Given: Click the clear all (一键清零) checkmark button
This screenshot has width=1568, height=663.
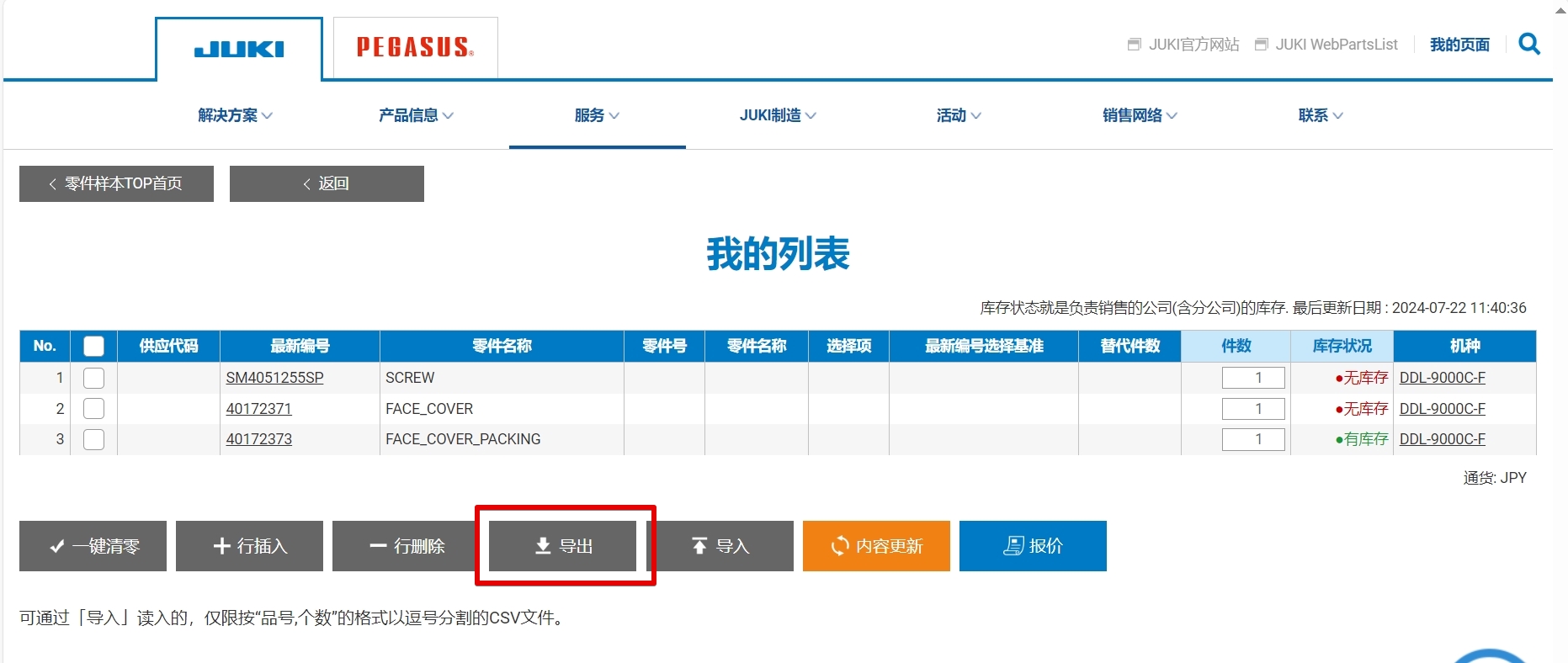Looking at the screenshot, I should (93, 546).
